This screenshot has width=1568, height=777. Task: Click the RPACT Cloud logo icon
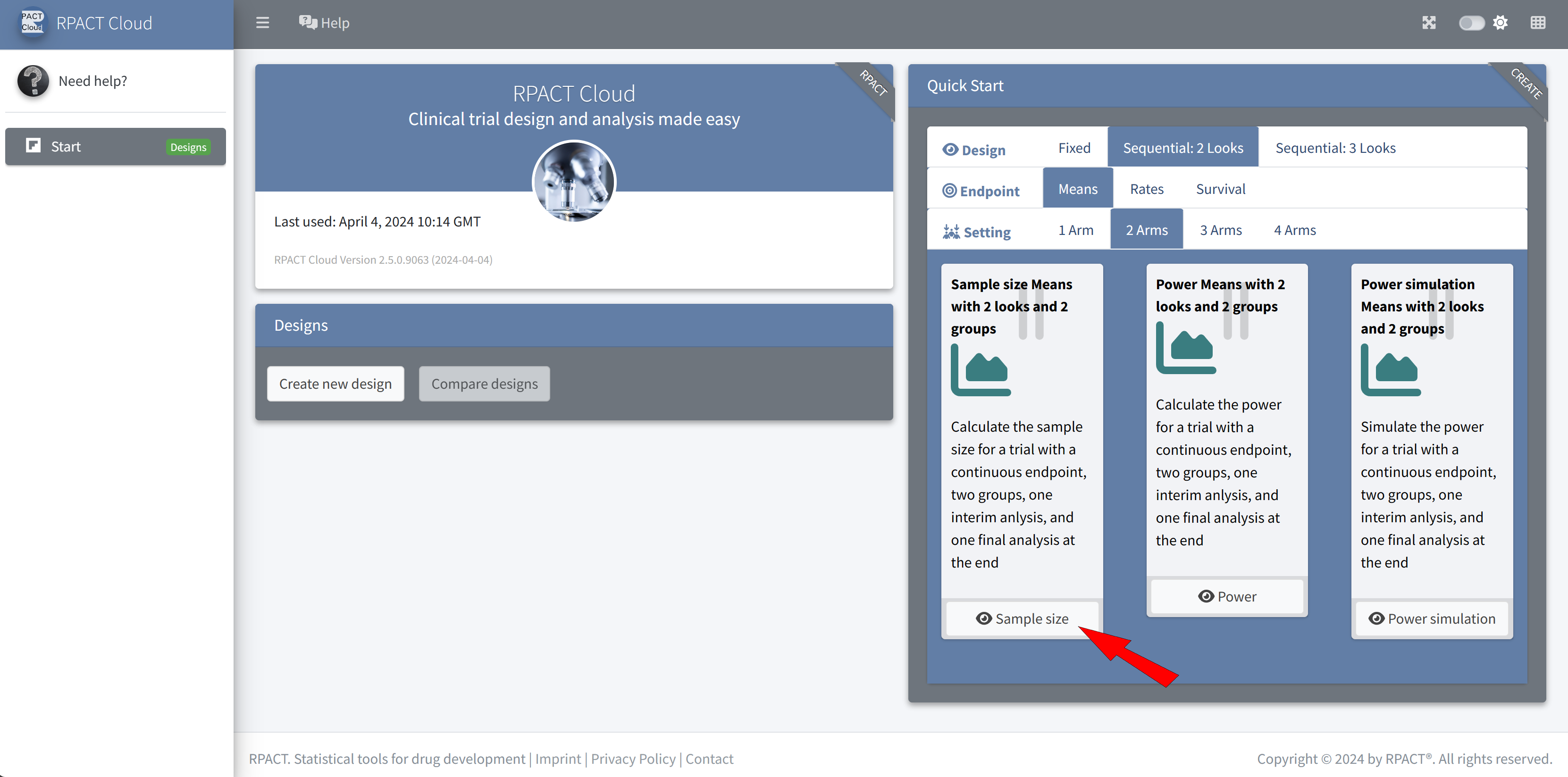pos(33,23)
